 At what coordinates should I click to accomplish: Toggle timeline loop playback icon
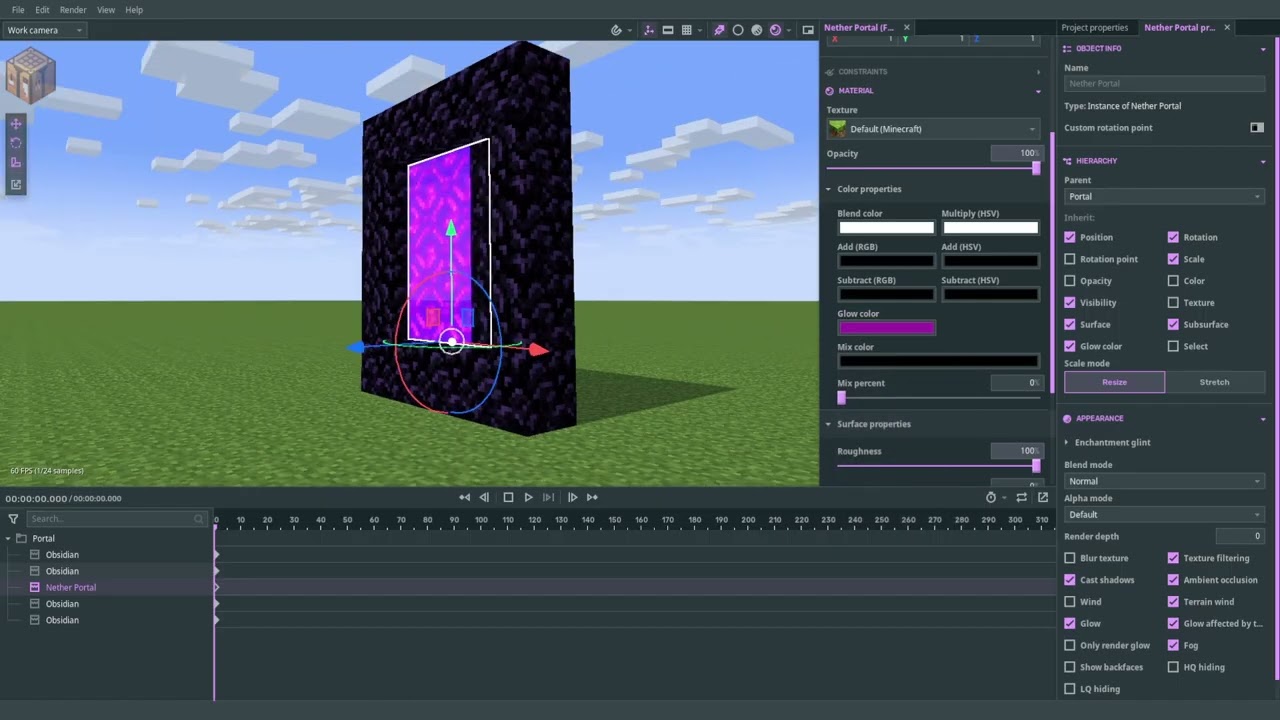pyautogui.click(x=1022, y=497)
